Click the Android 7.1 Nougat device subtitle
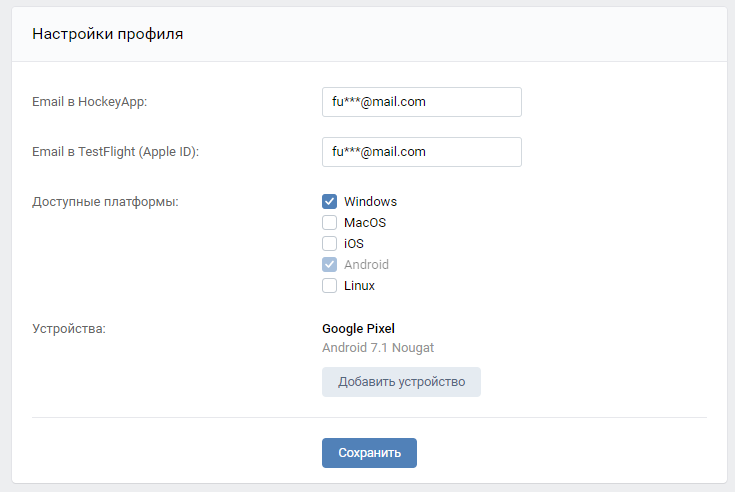Image resolution: width=735 pixels, height=492 pixels. (x=378, y=348)
